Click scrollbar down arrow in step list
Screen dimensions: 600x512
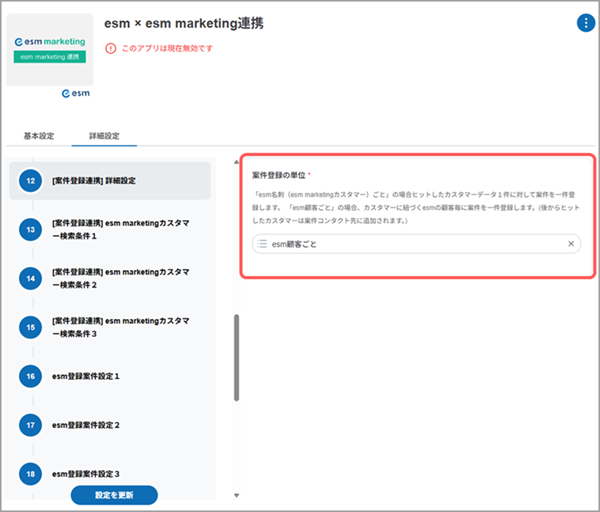pos(237,495)
